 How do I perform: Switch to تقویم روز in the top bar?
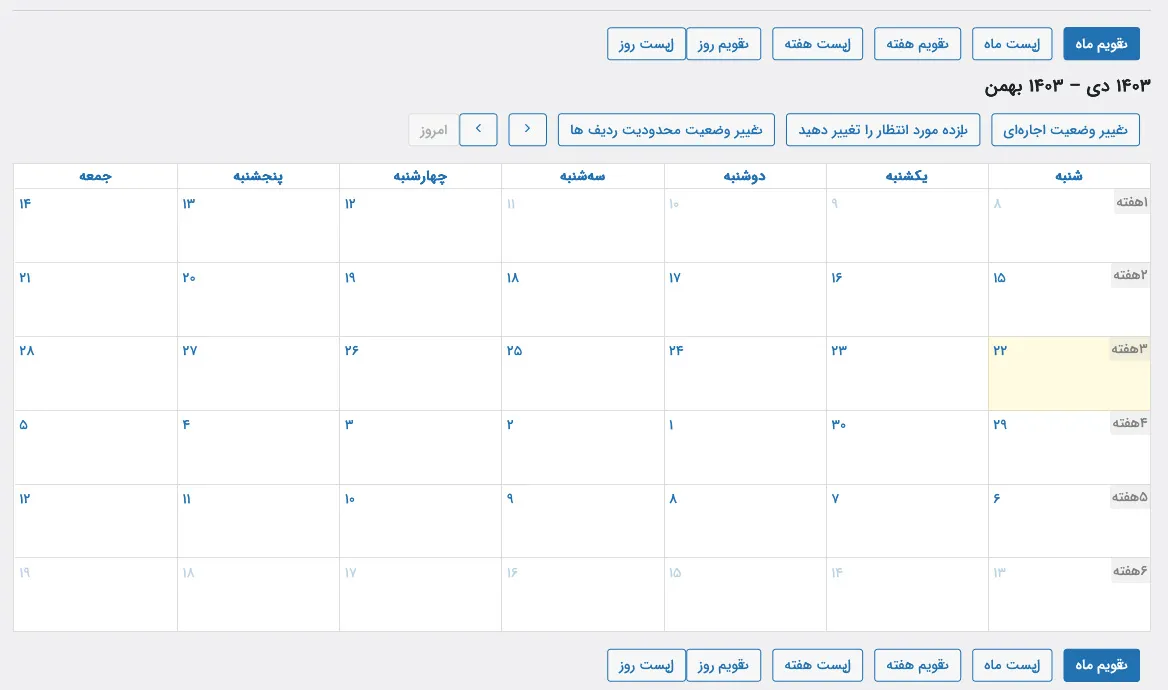coord(723,44)
